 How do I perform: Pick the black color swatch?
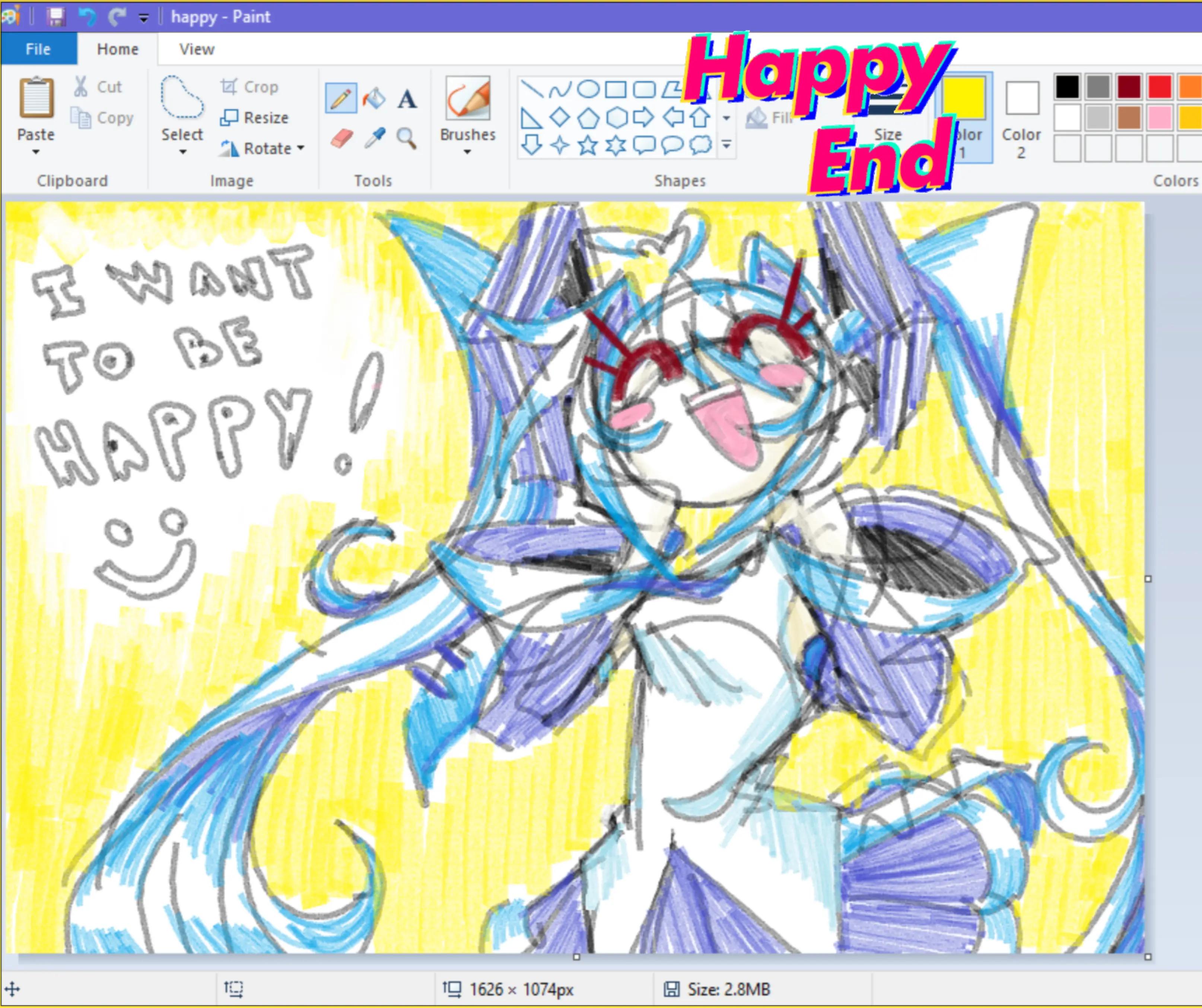[x=1068, y=87]
